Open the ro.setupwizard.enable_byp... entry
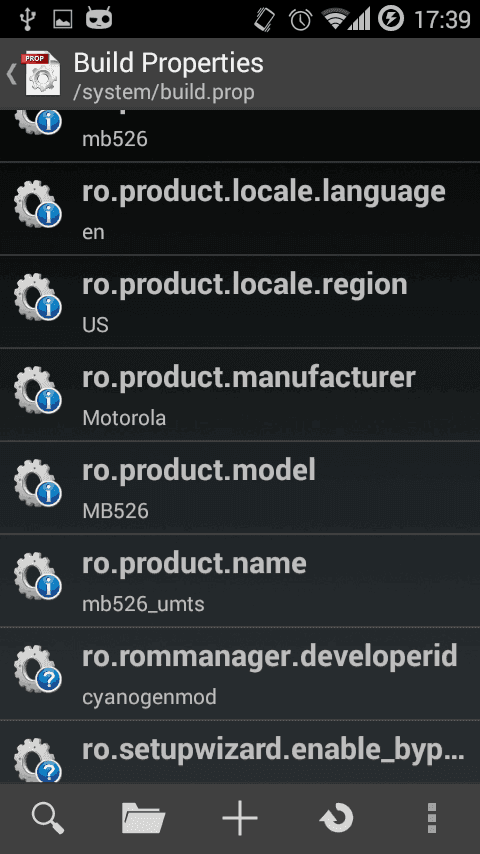Viewport: 480px width, 854px height. pyautogui.click(x=240, y=753)
